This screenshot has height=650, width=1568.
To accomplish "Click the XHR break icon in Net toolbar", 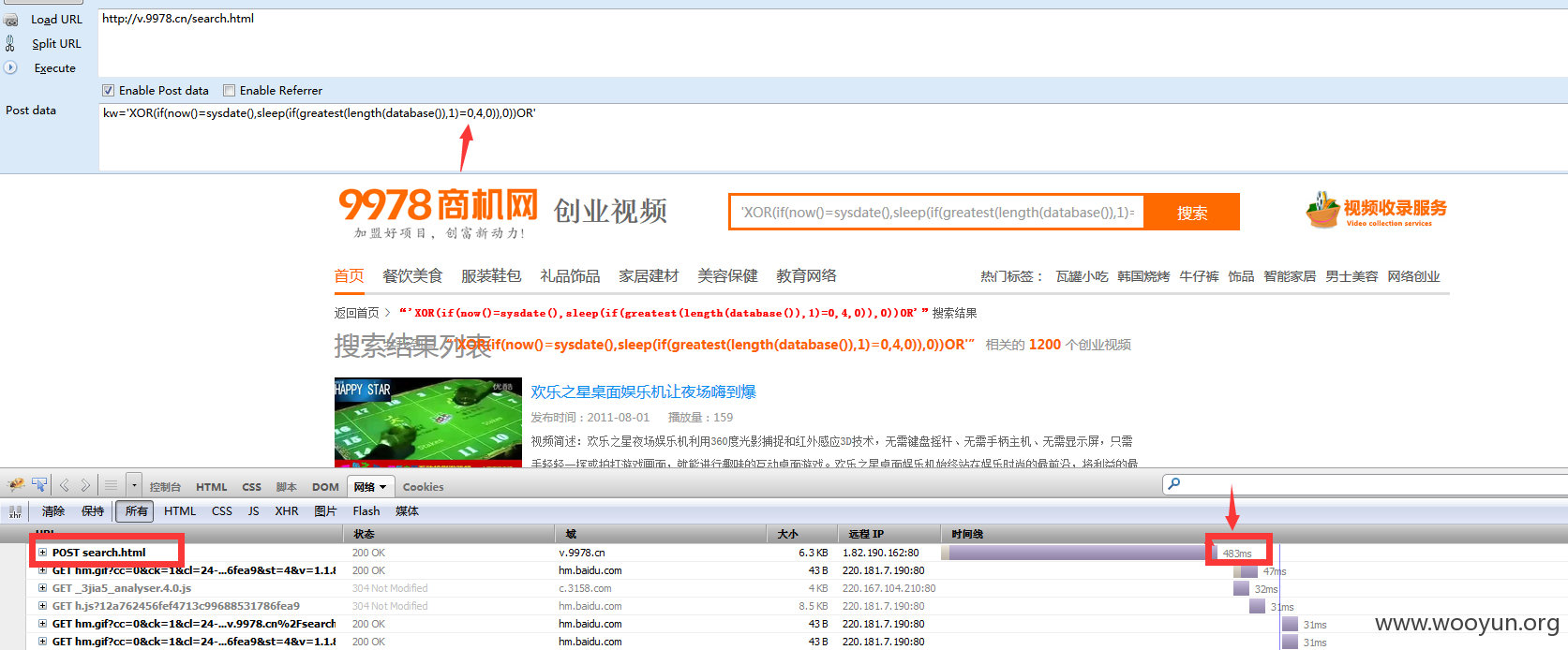I will tap(15, 511).
